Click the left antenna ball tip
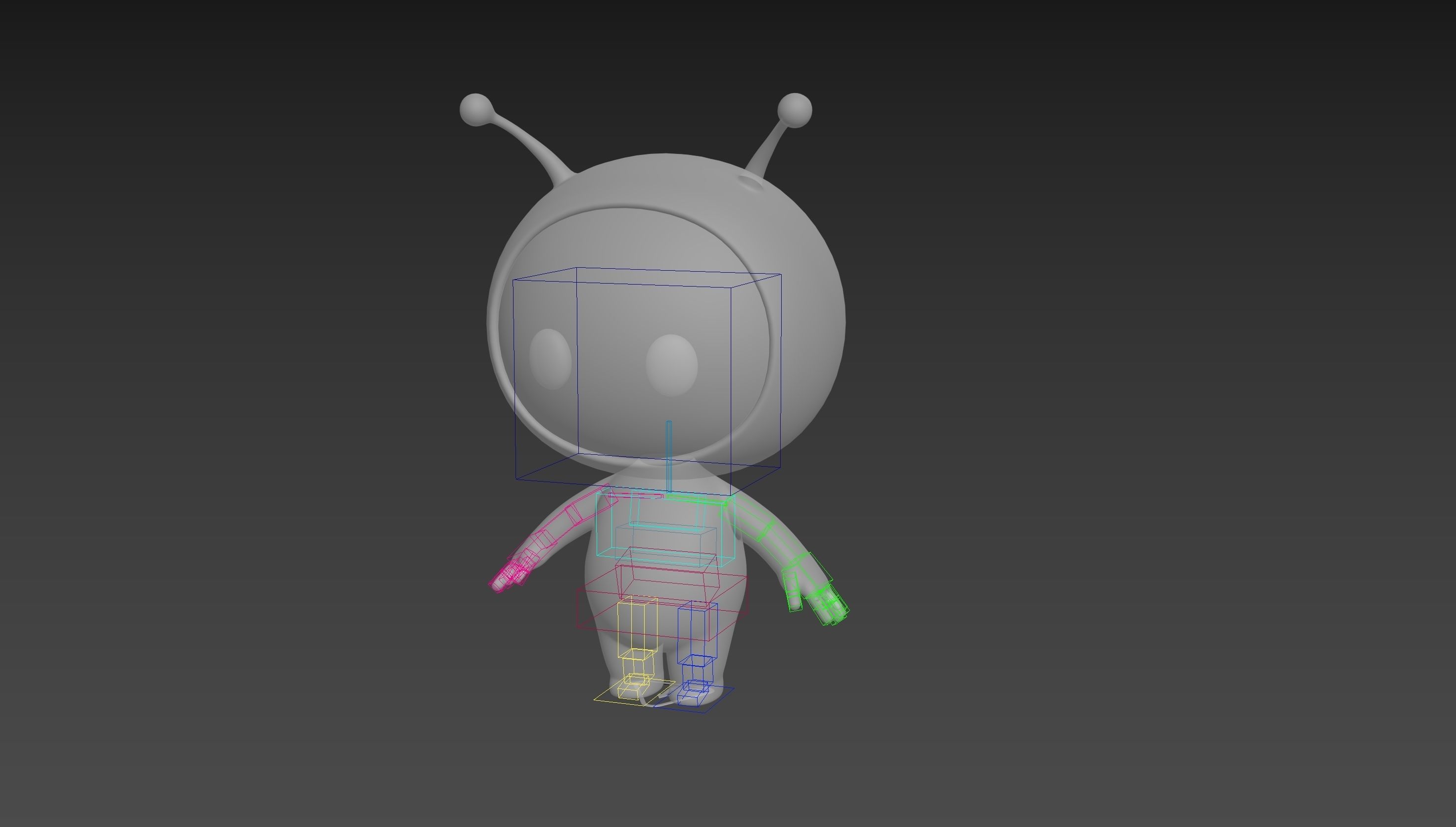This screenshot has width=1456, height=827. point(475,109)
